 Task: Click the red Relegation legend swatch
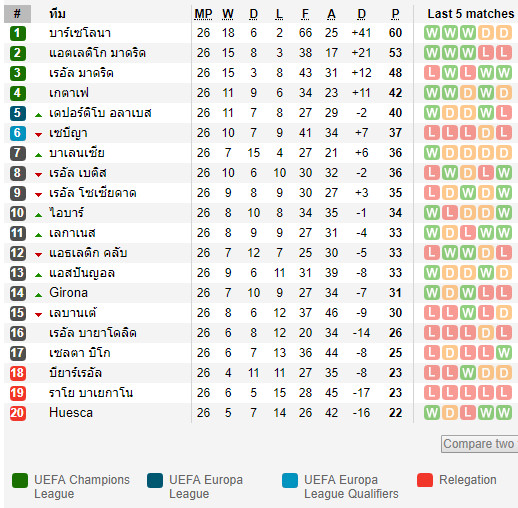coord(425,480)
